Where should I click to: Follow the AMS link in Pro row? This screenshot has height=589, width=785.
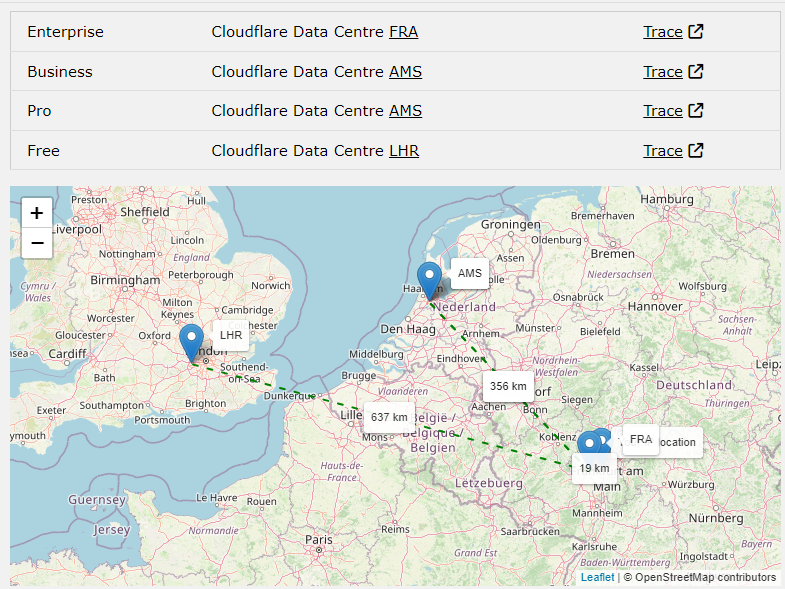click(406, 111)
